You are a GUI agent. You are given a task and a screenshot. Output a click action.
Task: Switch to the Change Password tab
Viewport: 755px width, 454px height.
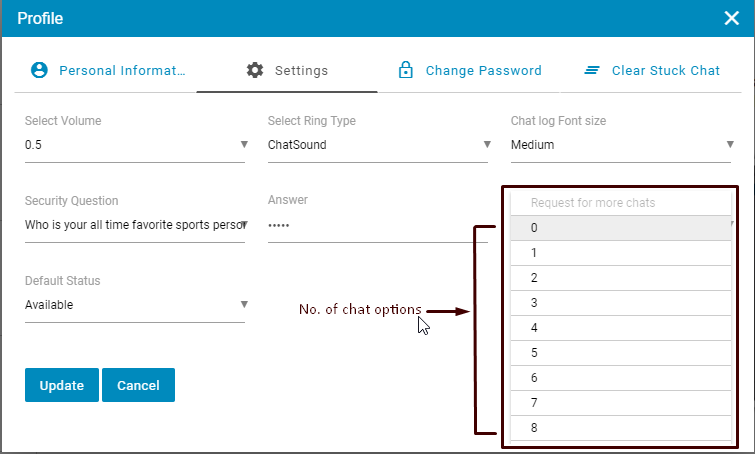[x=483, y=71]
